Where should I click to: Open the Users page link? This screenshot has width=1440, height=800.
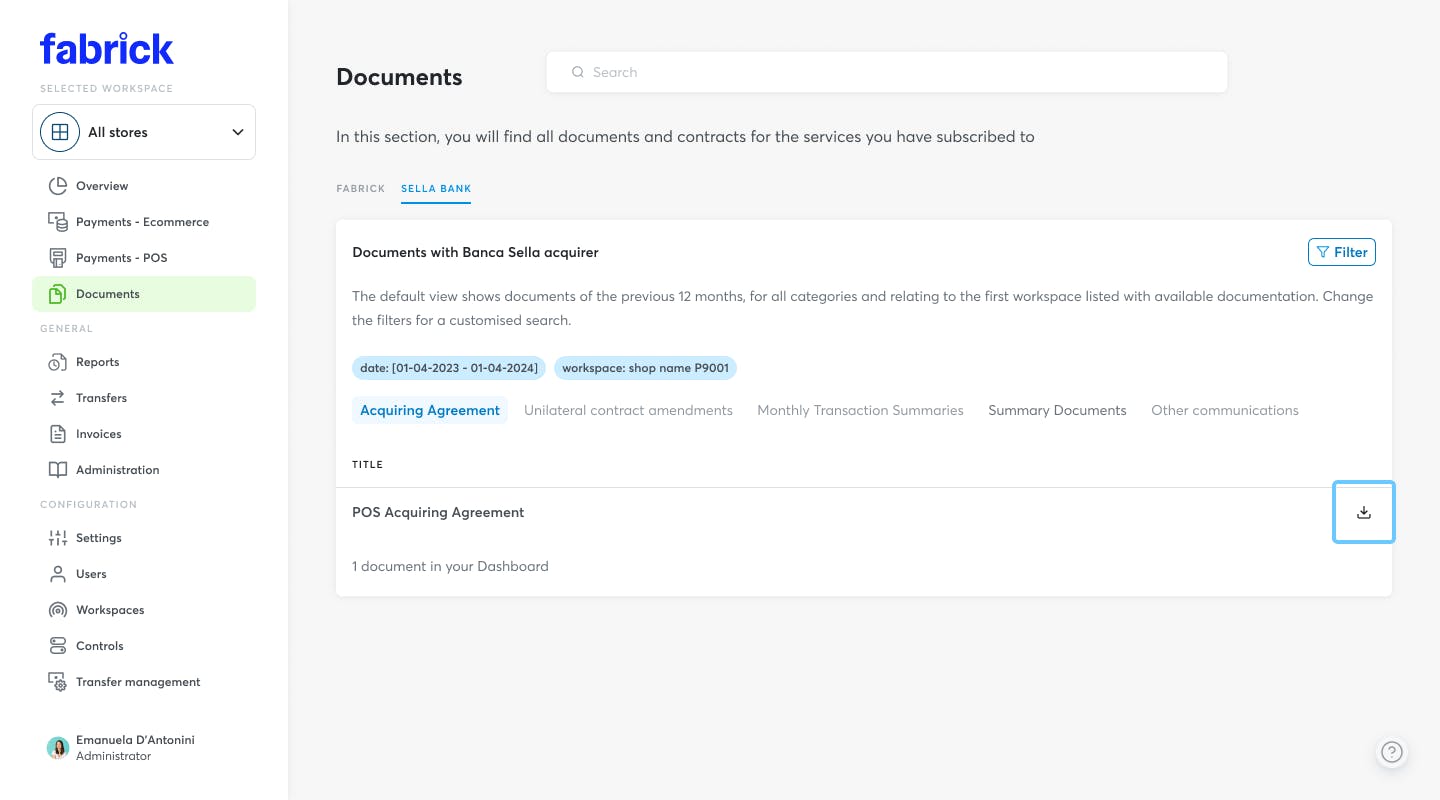click(x=91, y=574)
